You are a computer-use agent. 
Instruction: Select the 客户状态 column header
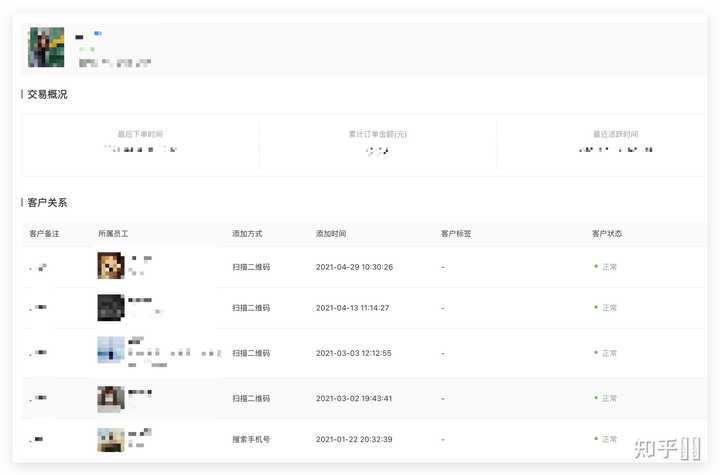(x=607, y=234)
